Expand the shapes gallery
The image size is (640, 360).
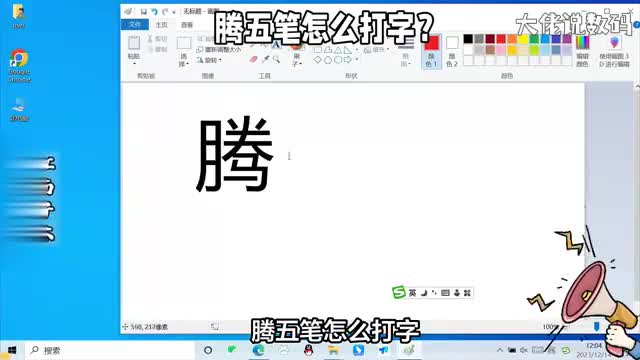click(357, 60)
